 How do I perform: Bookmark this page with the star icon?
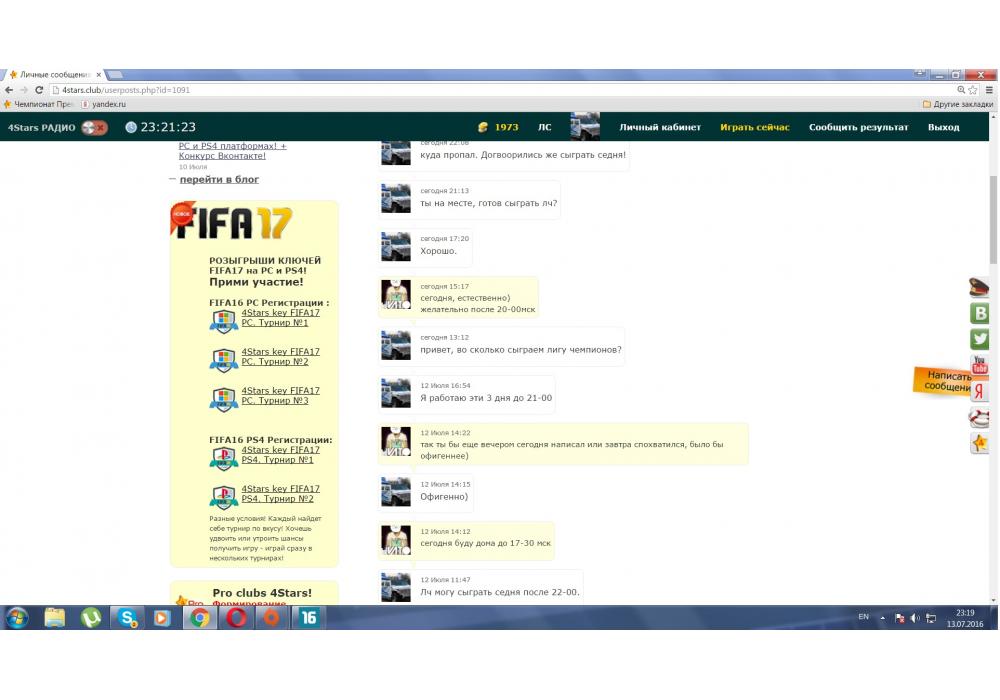[x=973, y=90]
